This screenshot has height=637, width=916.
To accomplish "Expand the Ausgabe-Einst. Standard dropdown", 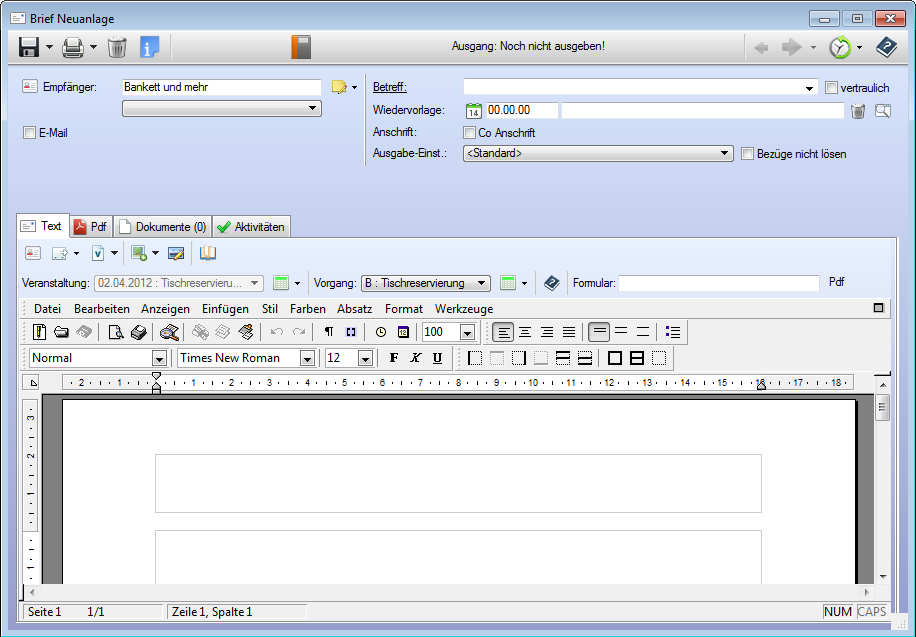I will pos(726,154).
